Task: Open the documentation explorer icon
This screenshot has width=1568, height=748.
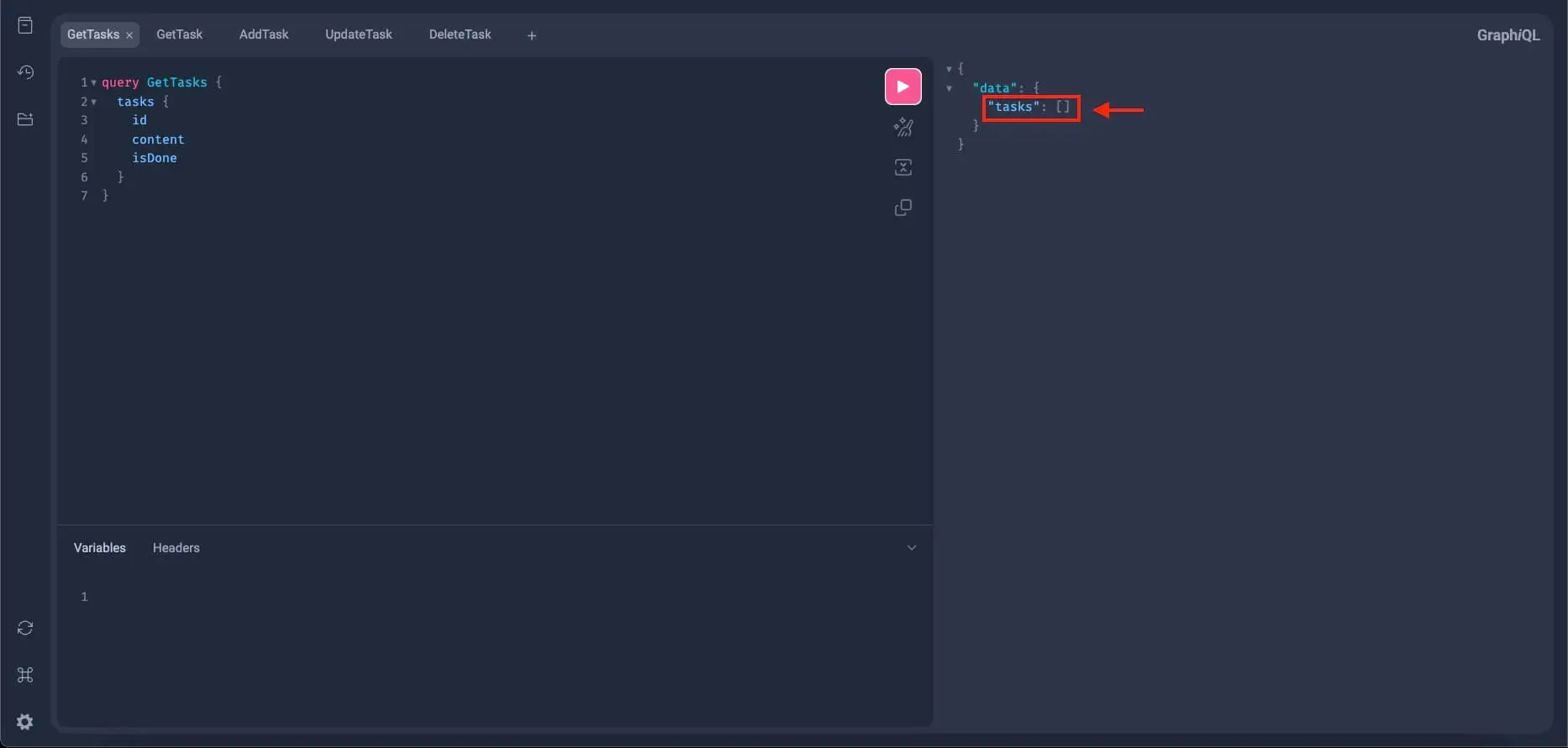Action: click(x=25, y=25)
